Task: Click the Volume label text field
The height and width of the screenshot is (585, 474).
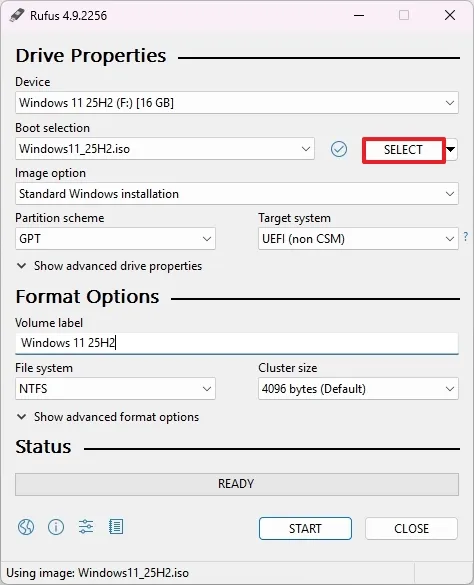Action: (237, 343)
